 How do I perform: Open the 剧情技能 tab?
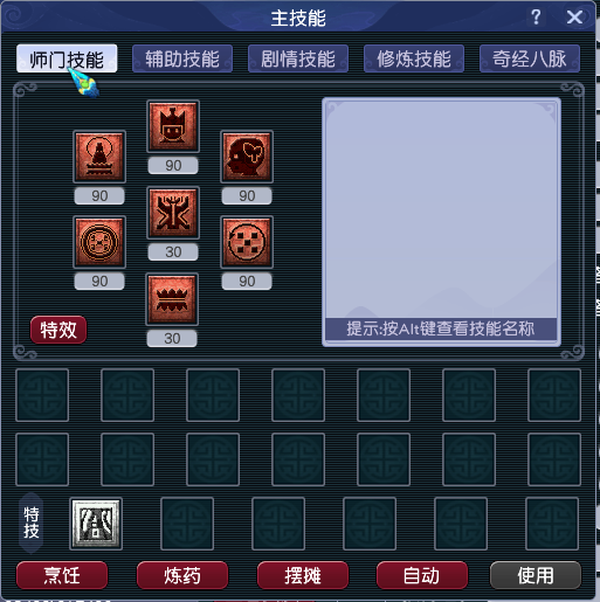point(298,59)
